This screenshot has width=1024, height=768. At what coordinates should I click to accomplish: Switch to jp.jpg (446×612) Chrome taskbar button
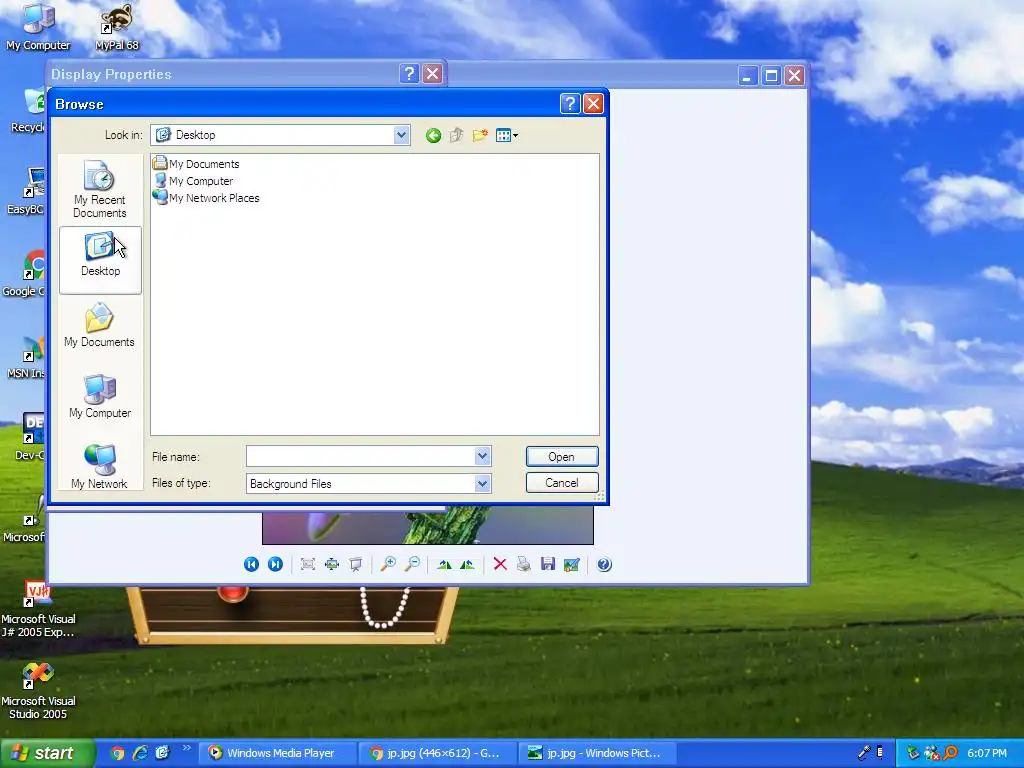(438, 753)
